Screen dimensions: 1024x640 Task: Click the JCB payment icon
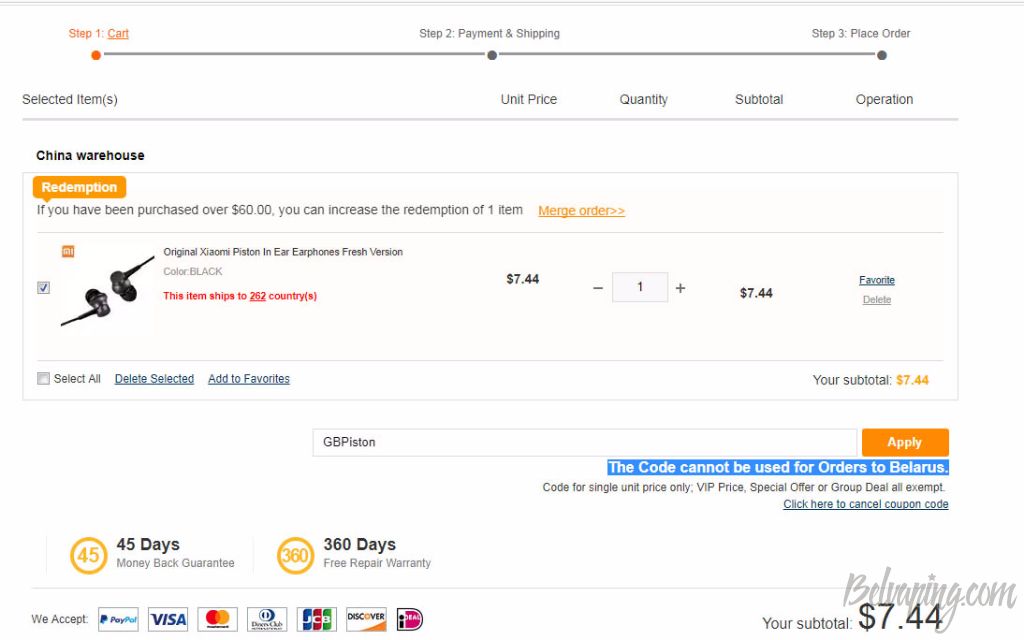[x=317, y=619]
